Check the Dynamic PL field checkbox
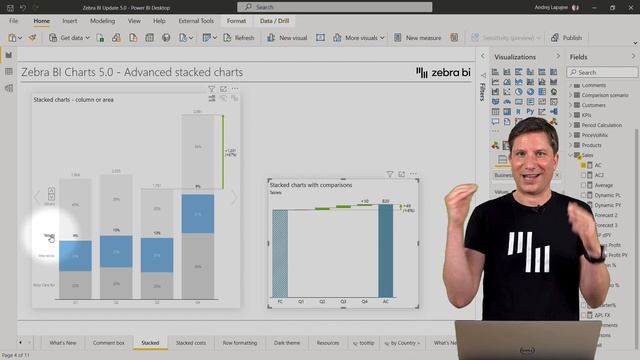 (583, 195)
